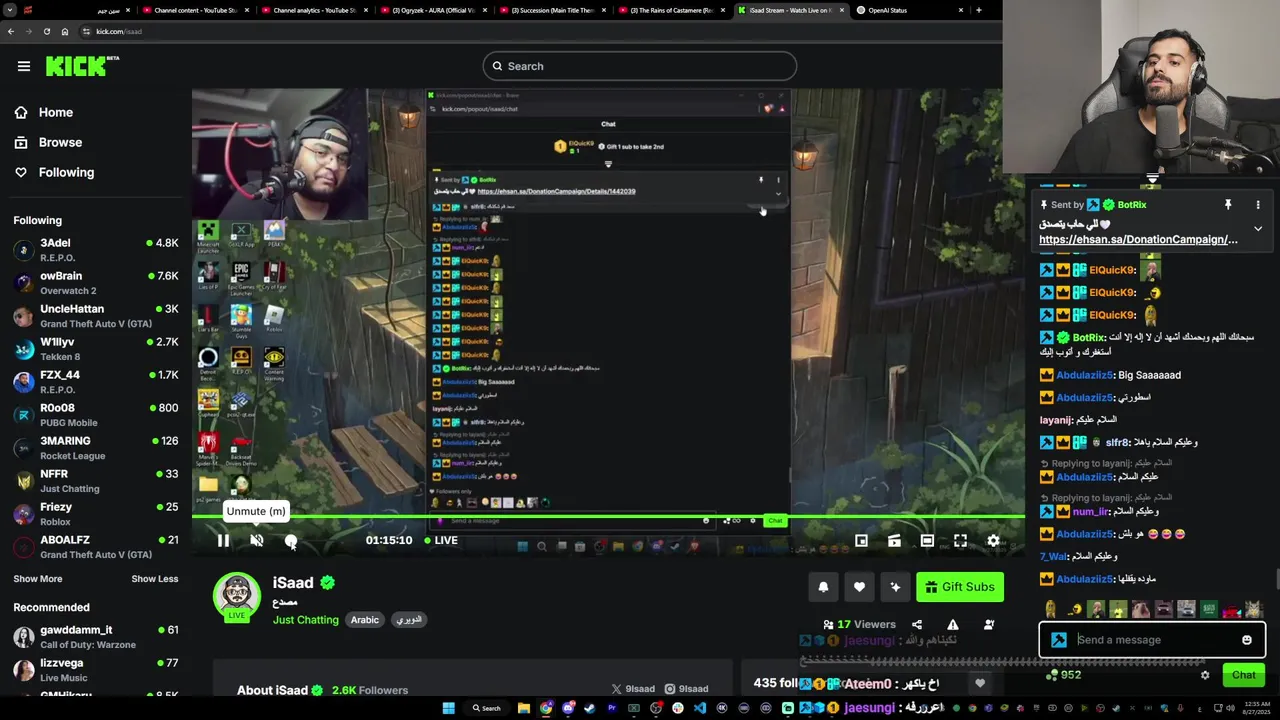1280x720 pixels.
Task: Follow iSaad with heart button
Action: click(x=859, y=587)
